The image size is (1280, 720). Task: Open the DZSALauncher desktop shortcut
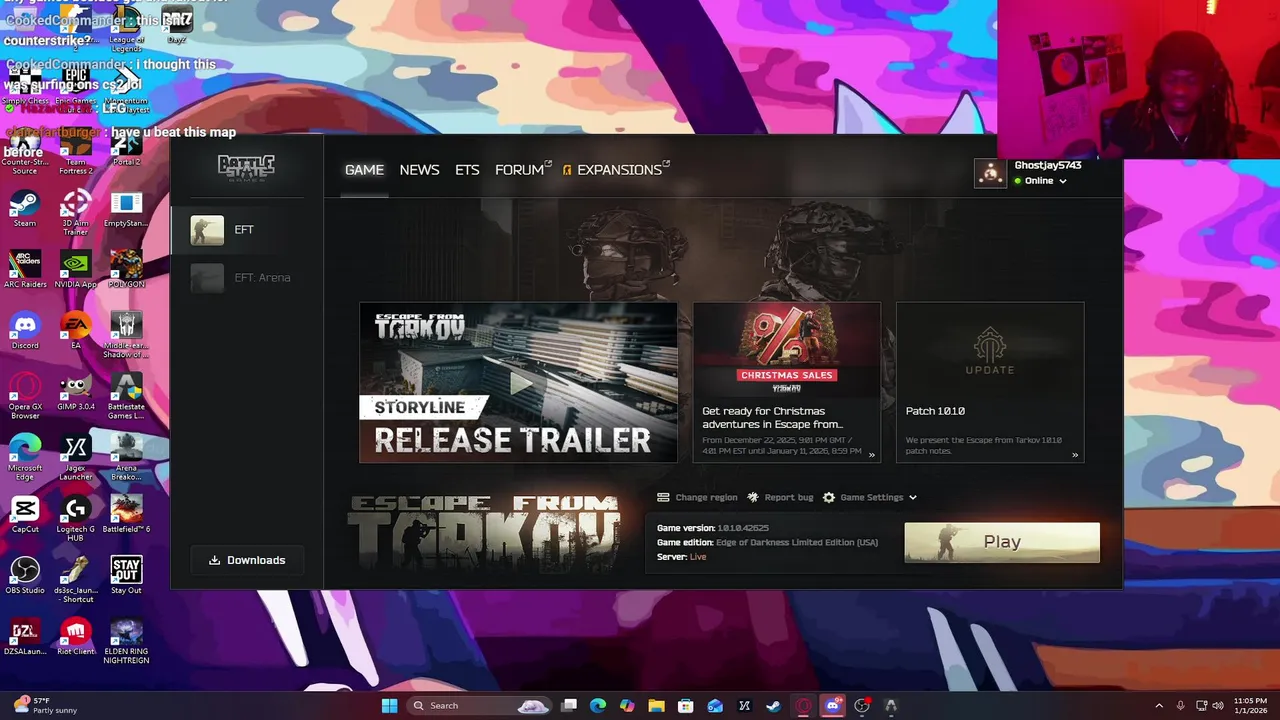[x=25, y=636]
